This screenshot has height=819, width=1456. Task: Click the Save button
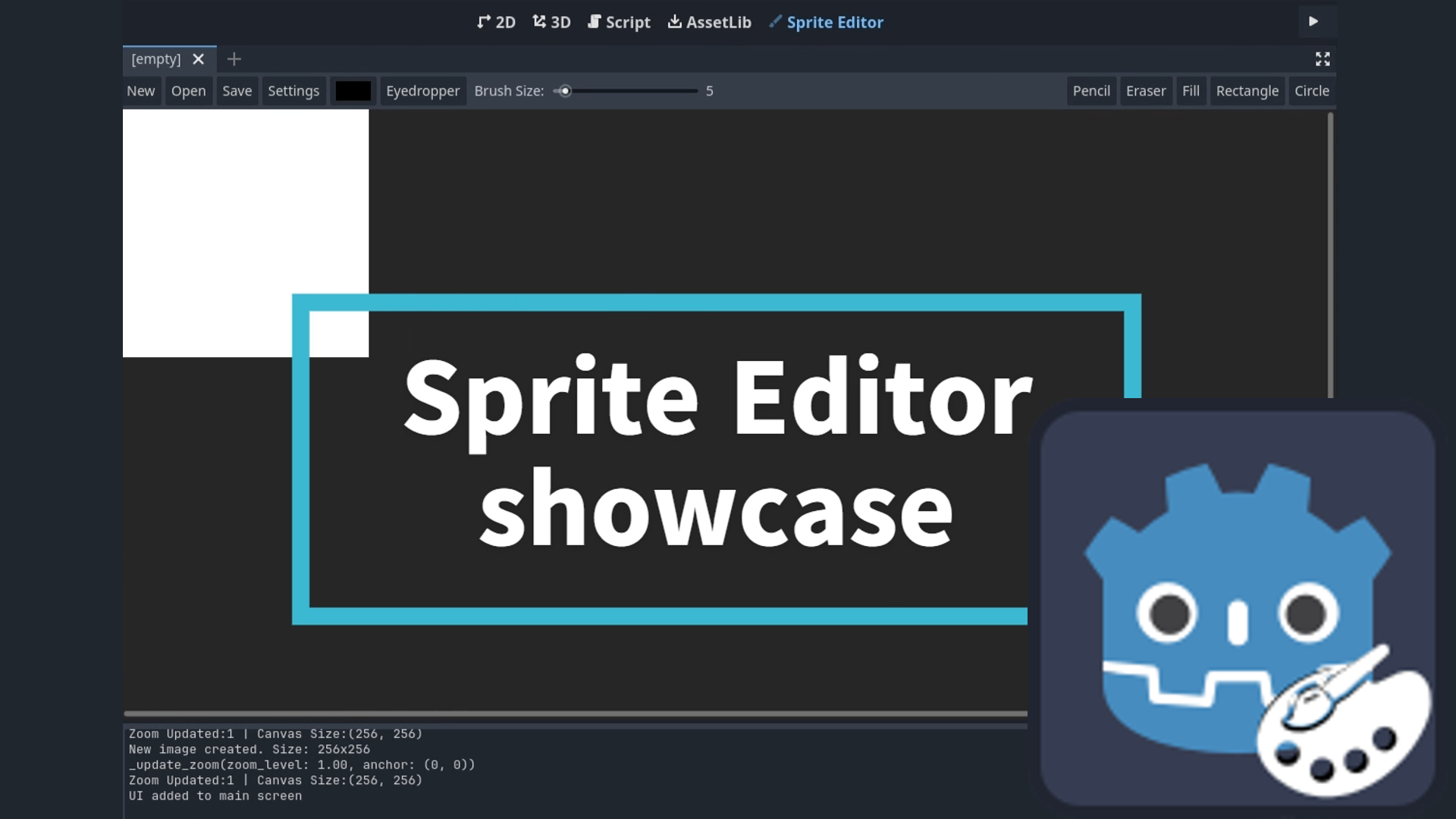coord(237,91)
